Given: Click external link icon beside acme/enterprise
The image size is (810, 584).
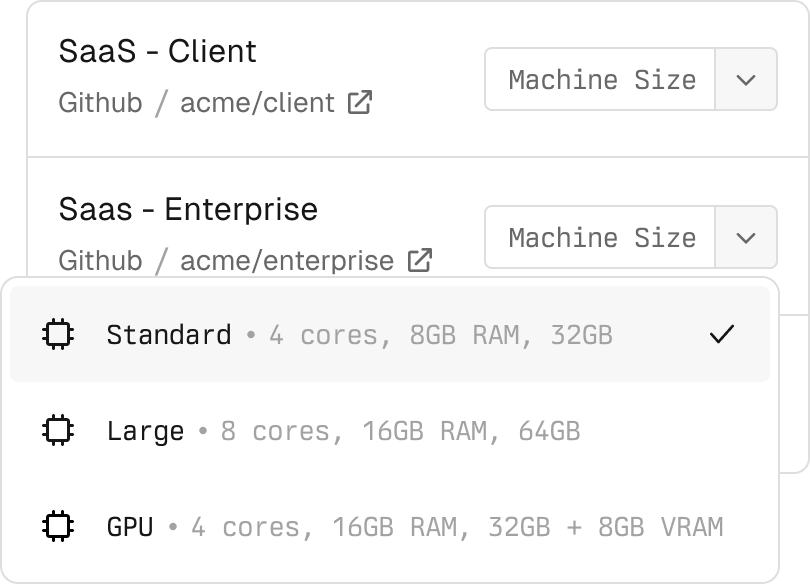Looking at the screenshot, I should [x=420, y=261].
